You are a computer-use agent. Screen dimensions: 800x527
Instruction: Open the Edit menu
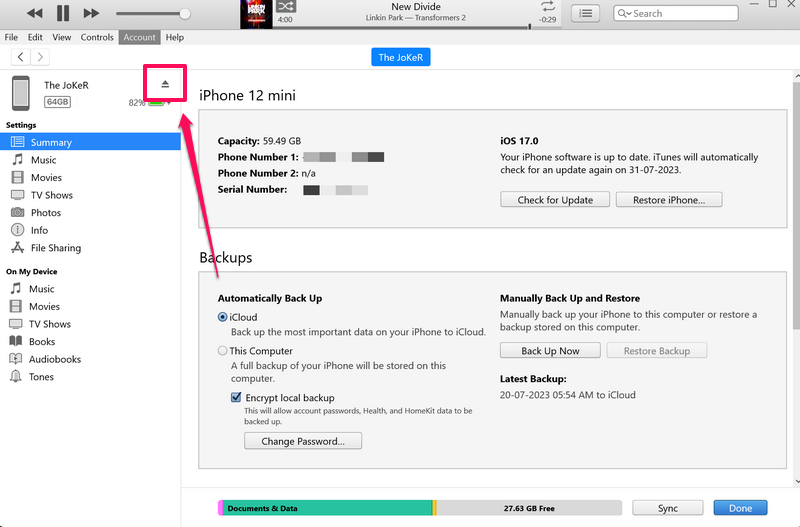point(35,37)
